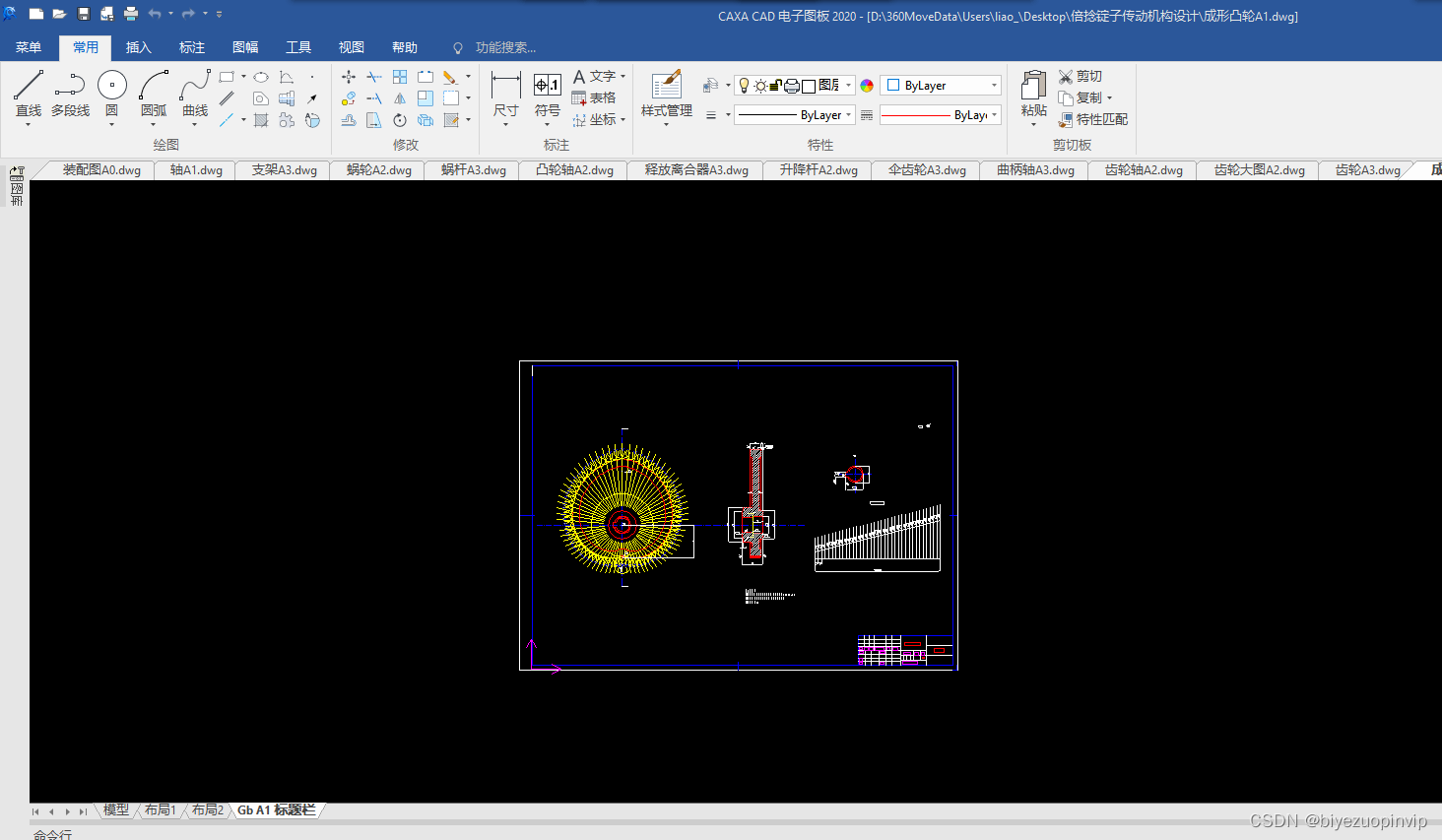
Task: Open the 菜单 menu
Action: point(29,47)
